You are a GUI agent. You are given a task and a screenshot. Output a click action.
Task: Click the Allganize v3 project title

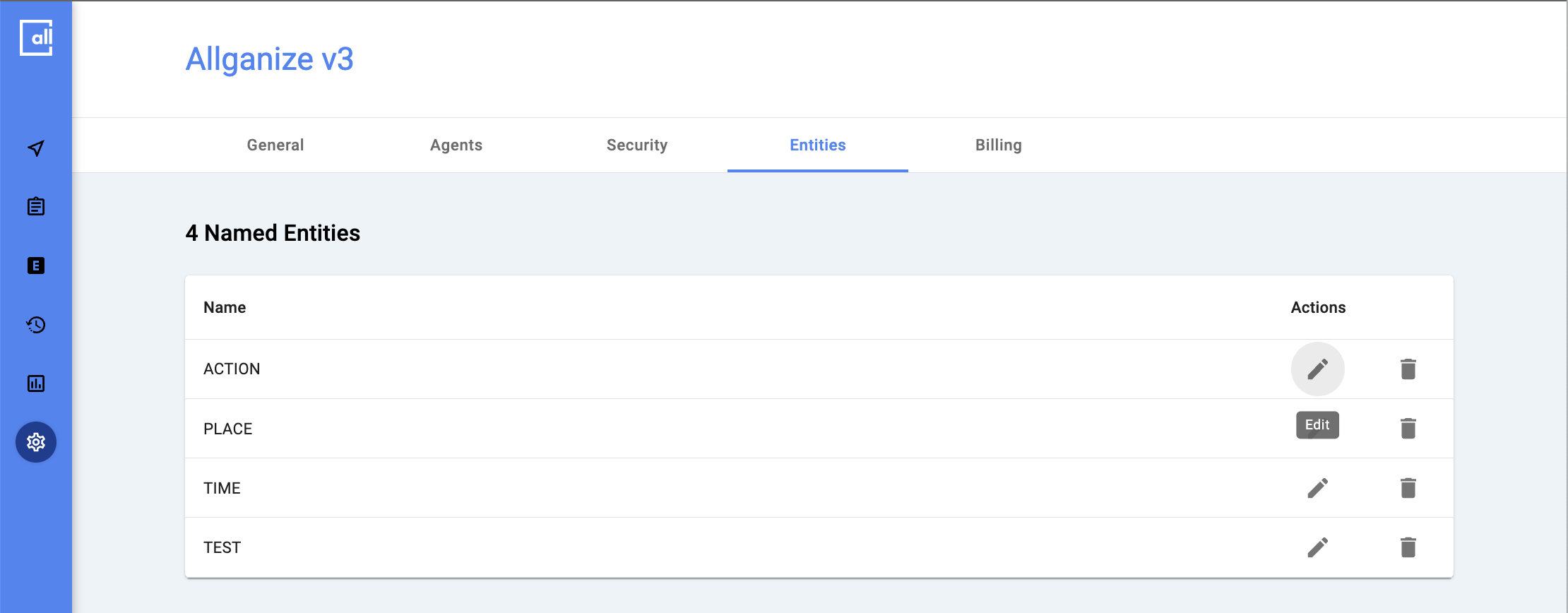tap(269, 59)
